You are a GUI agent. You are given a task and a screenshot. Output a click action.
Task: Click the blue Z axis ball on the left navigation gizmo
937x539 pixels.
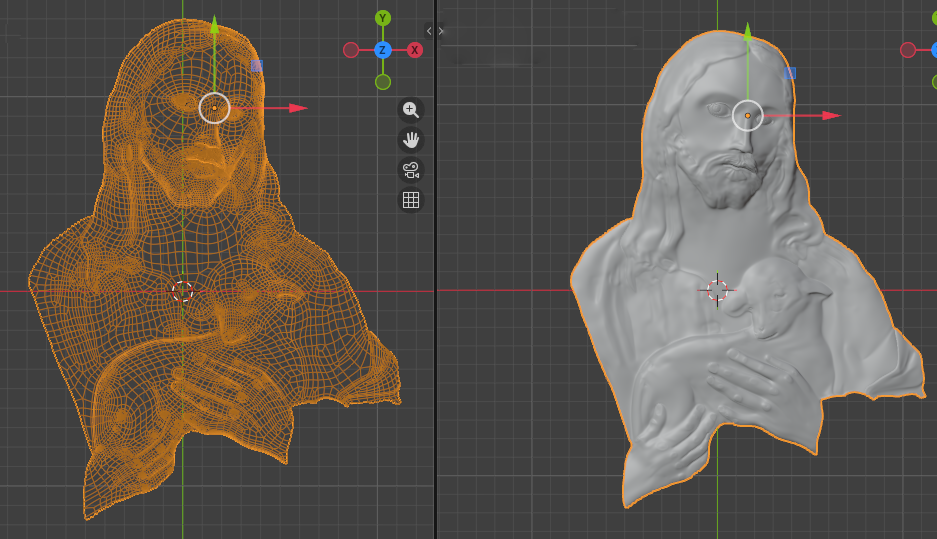pyautogui.click(x=383, y=50)
